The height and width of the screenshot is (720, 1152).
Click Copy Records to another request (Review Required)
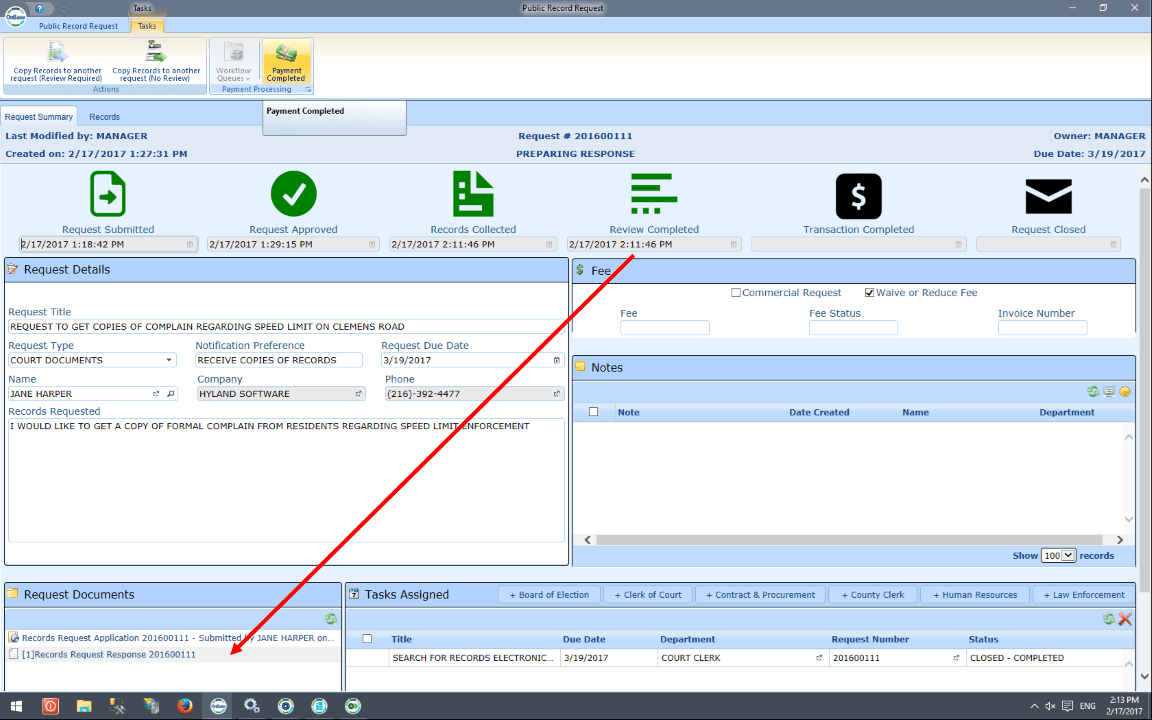(57, 62)
